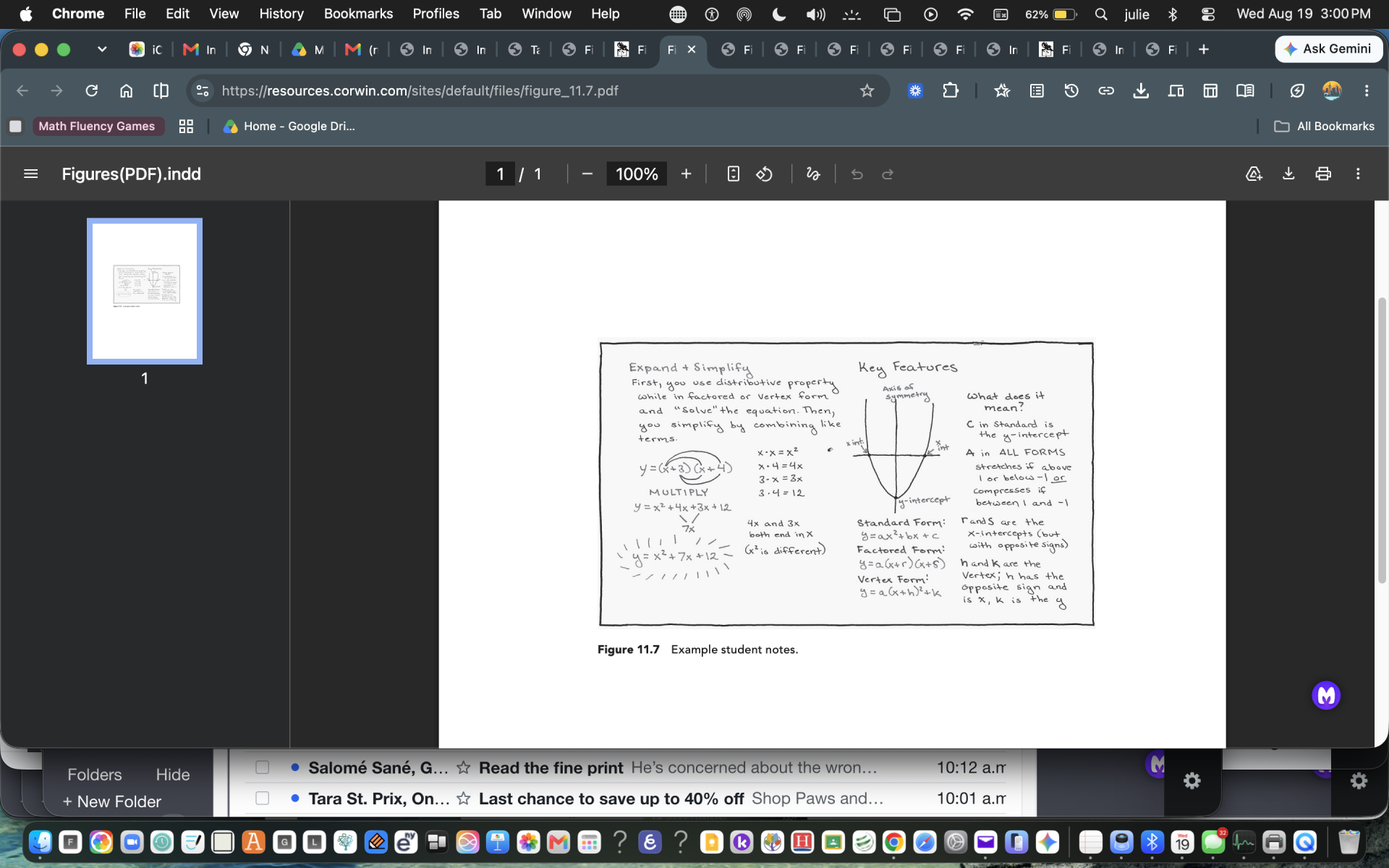Screen dimensions: 1389x868
Task: Print the PDF document
Action: [x=1323, y=174]
